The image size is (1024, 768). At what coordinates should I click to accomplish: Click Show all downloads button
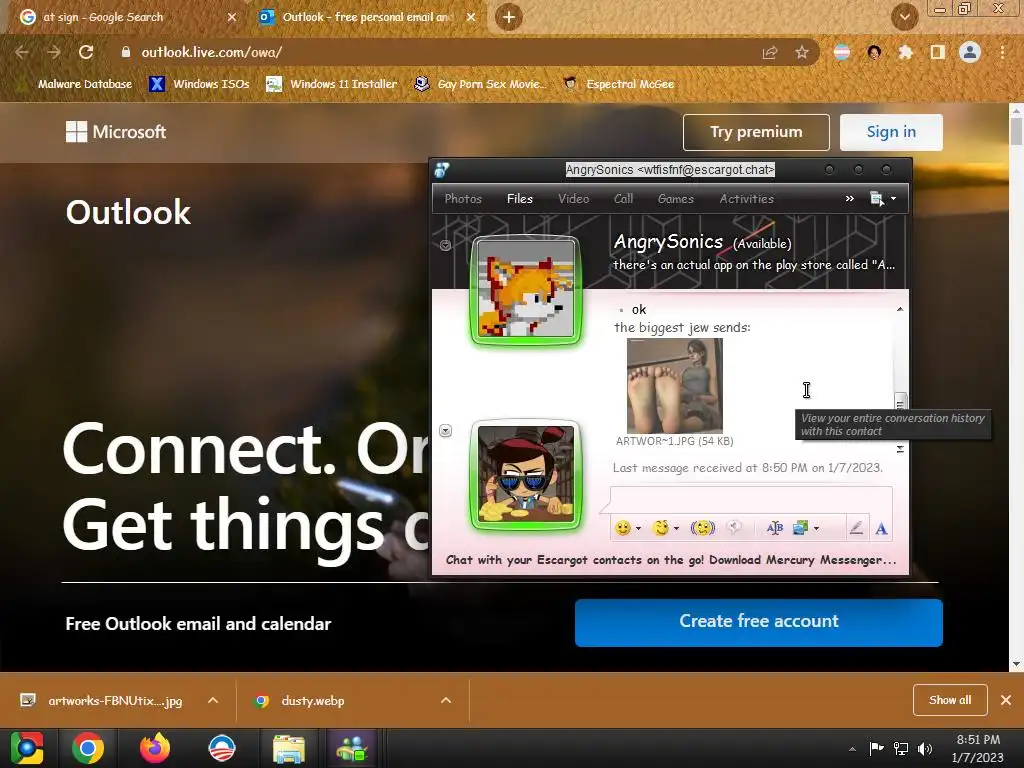950,700
